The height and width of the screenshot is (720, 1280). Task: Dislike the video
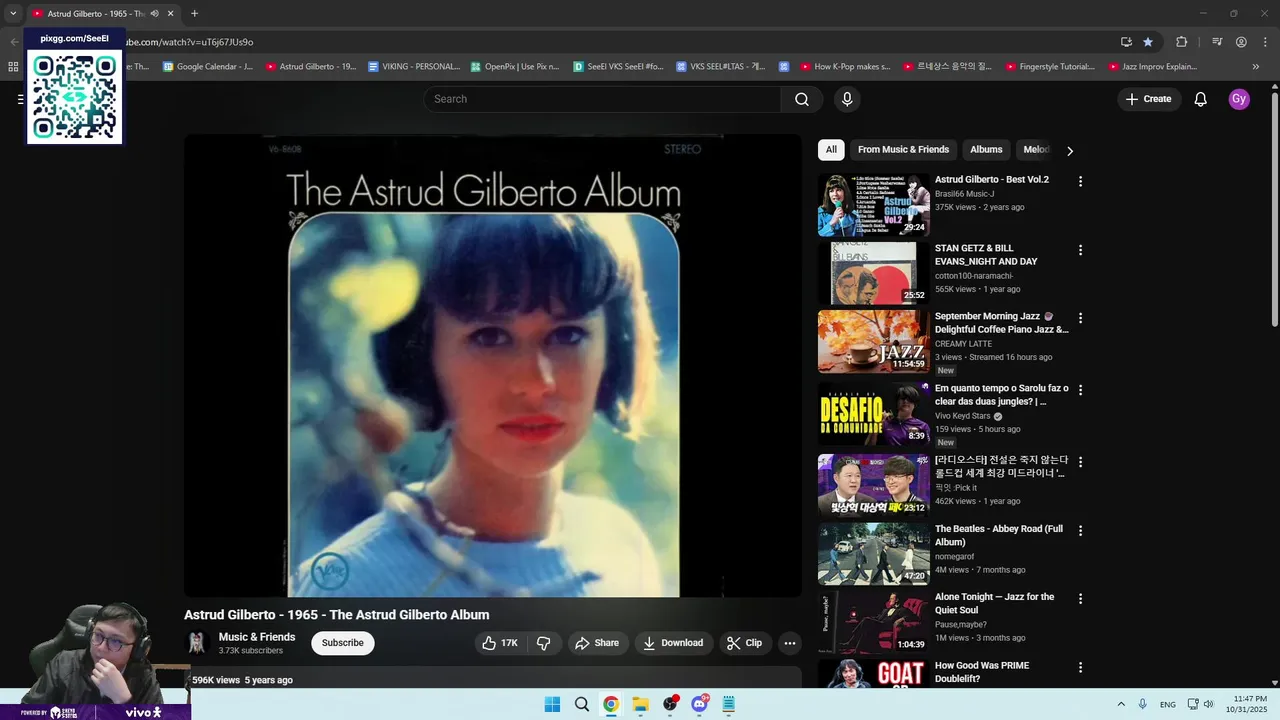pyautogui.click(x=544, y=643)
